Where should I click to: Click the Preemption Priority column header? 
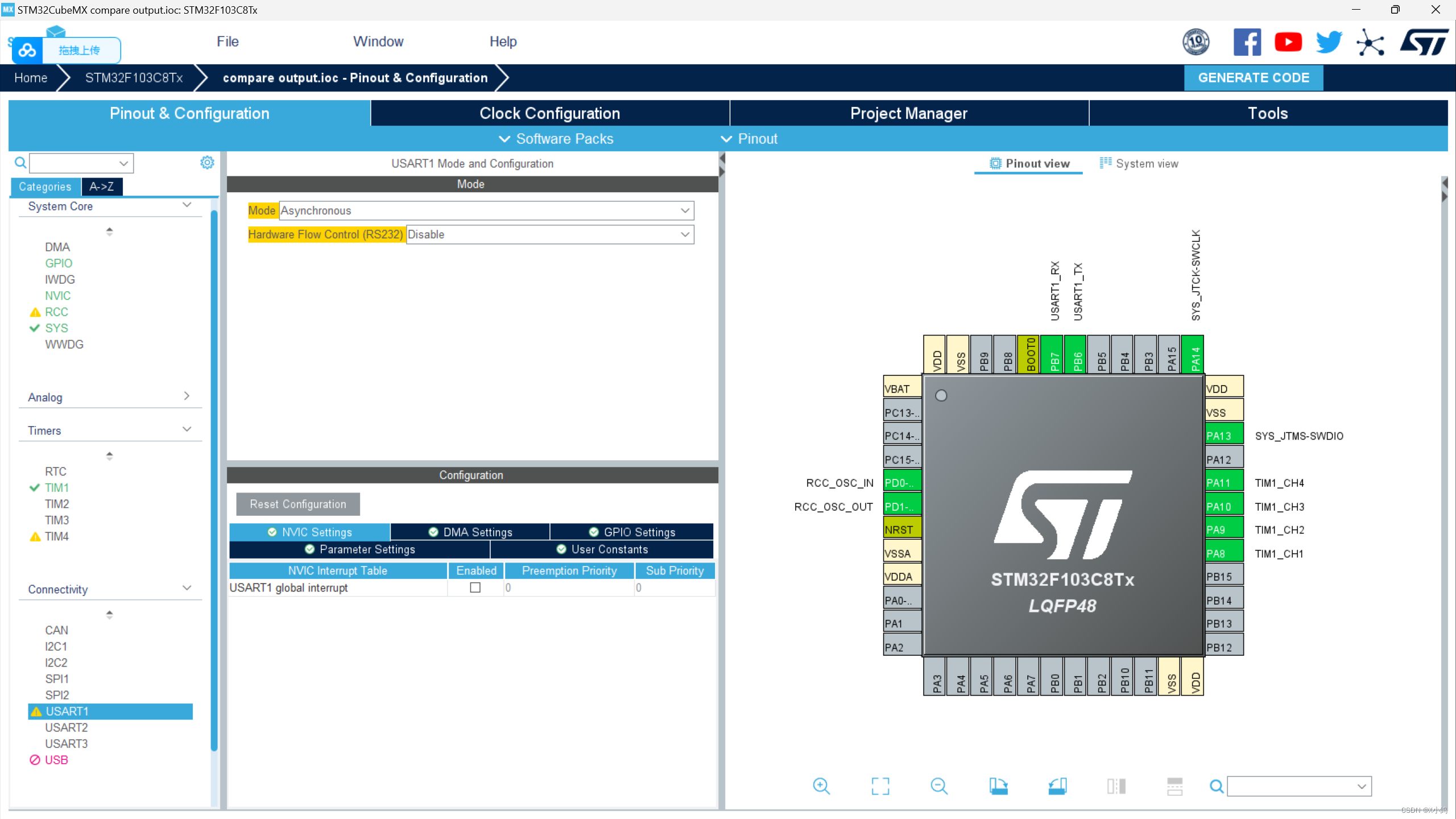[x=569, y=570]
